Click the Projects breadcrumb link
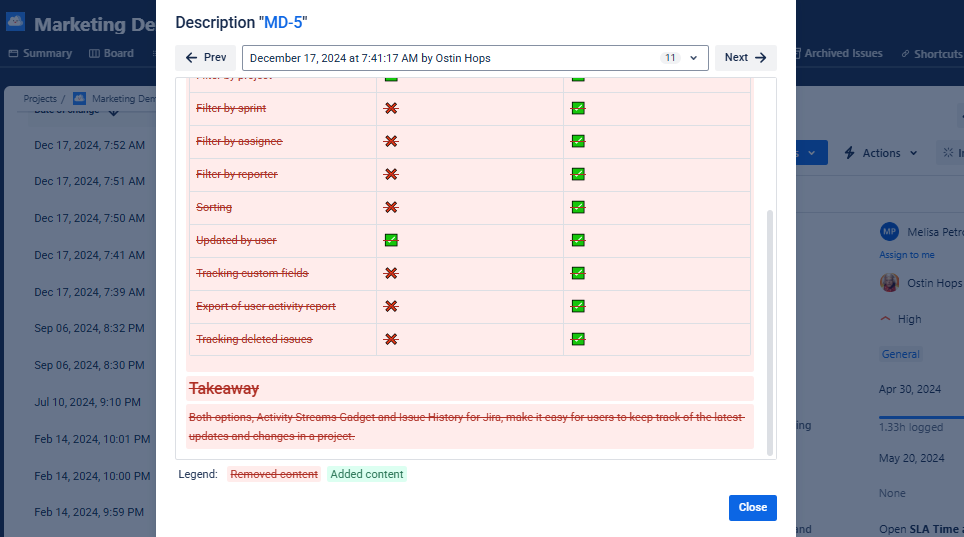Image resolution: width=964 pixels, height=537 pixels. pos(40,98)
